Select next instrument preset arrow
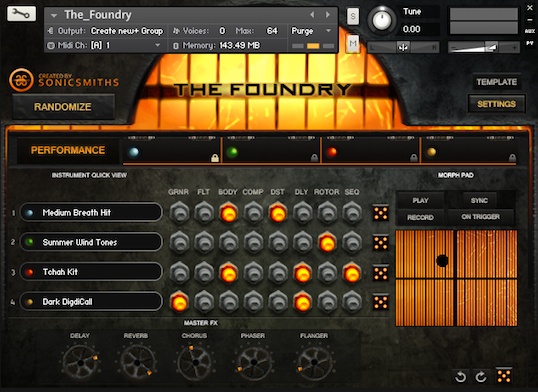538x392 pixels. coord(328,14)
